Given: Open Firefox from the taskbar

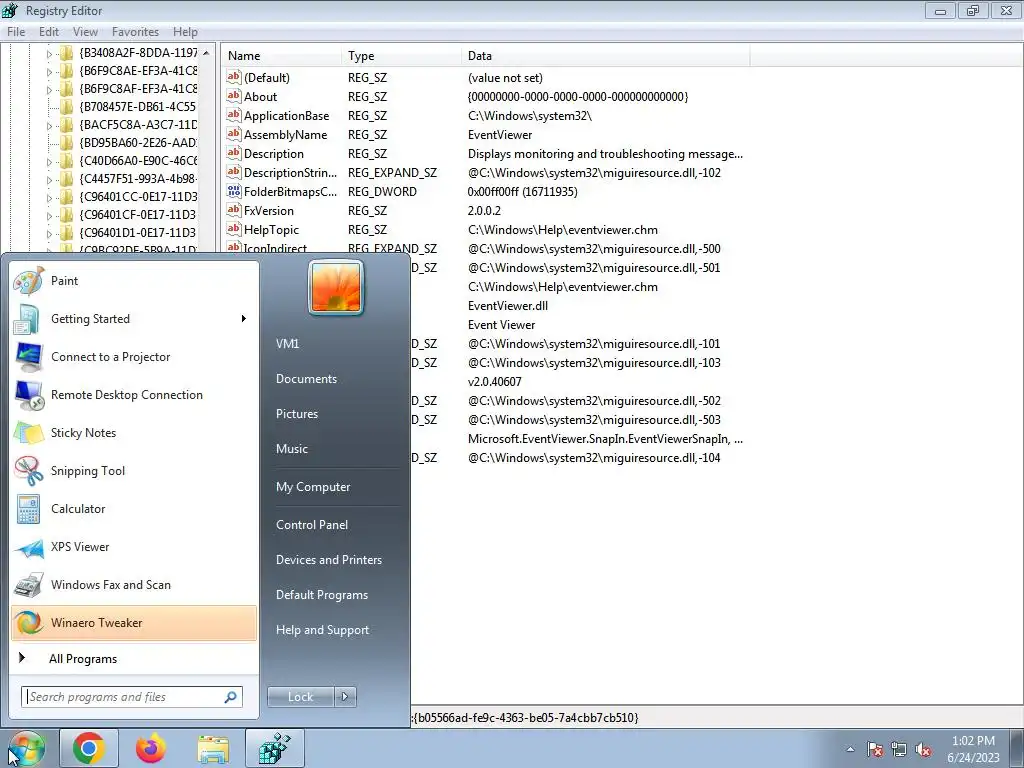Looking at the screenshot, I should click(151, 748).
